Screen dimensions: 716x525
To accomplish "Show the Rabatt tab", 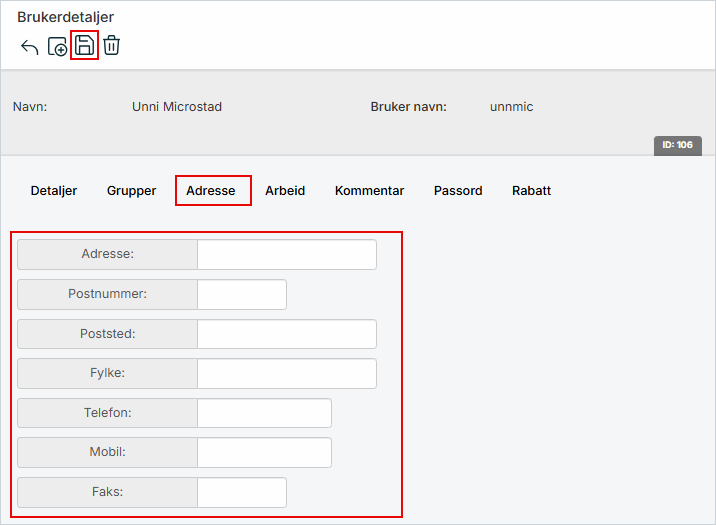I will (x=531, y=191).
